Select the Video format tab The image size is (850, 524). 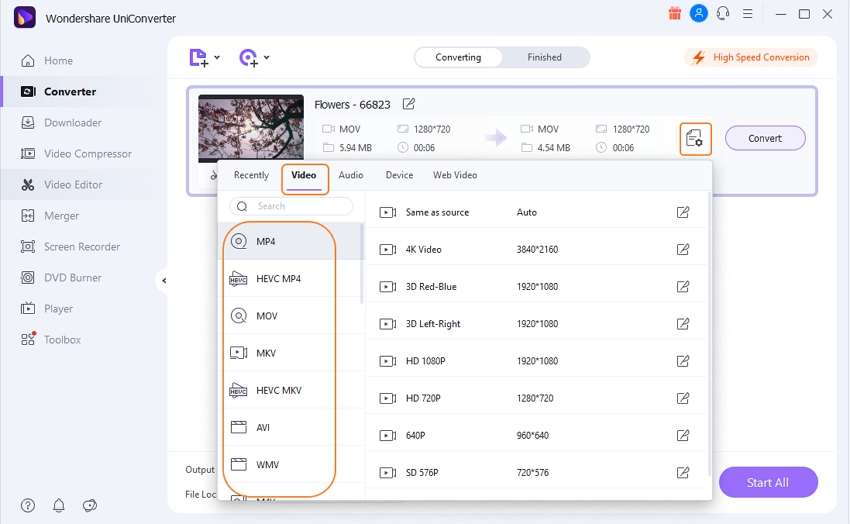tap(304, 175)
